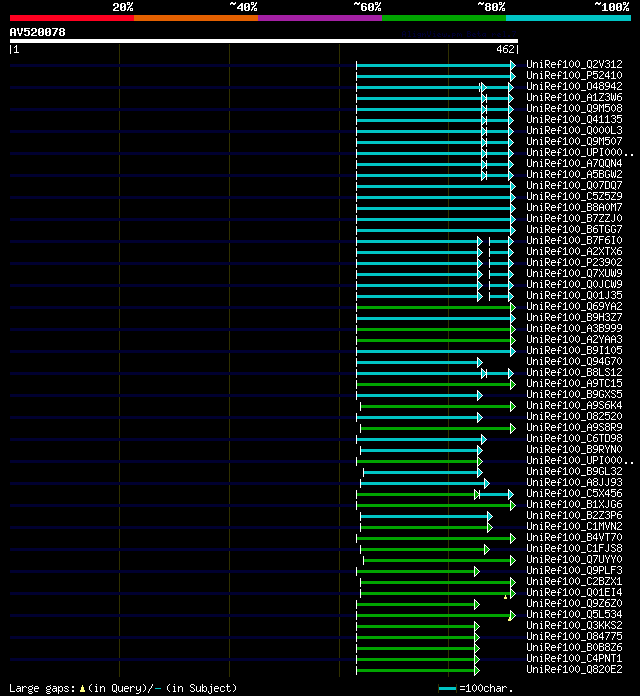The height and width of the screenshot is (696, 640).
Task: Select label UniRef100_C6TD98
Action: coord(574,438)
